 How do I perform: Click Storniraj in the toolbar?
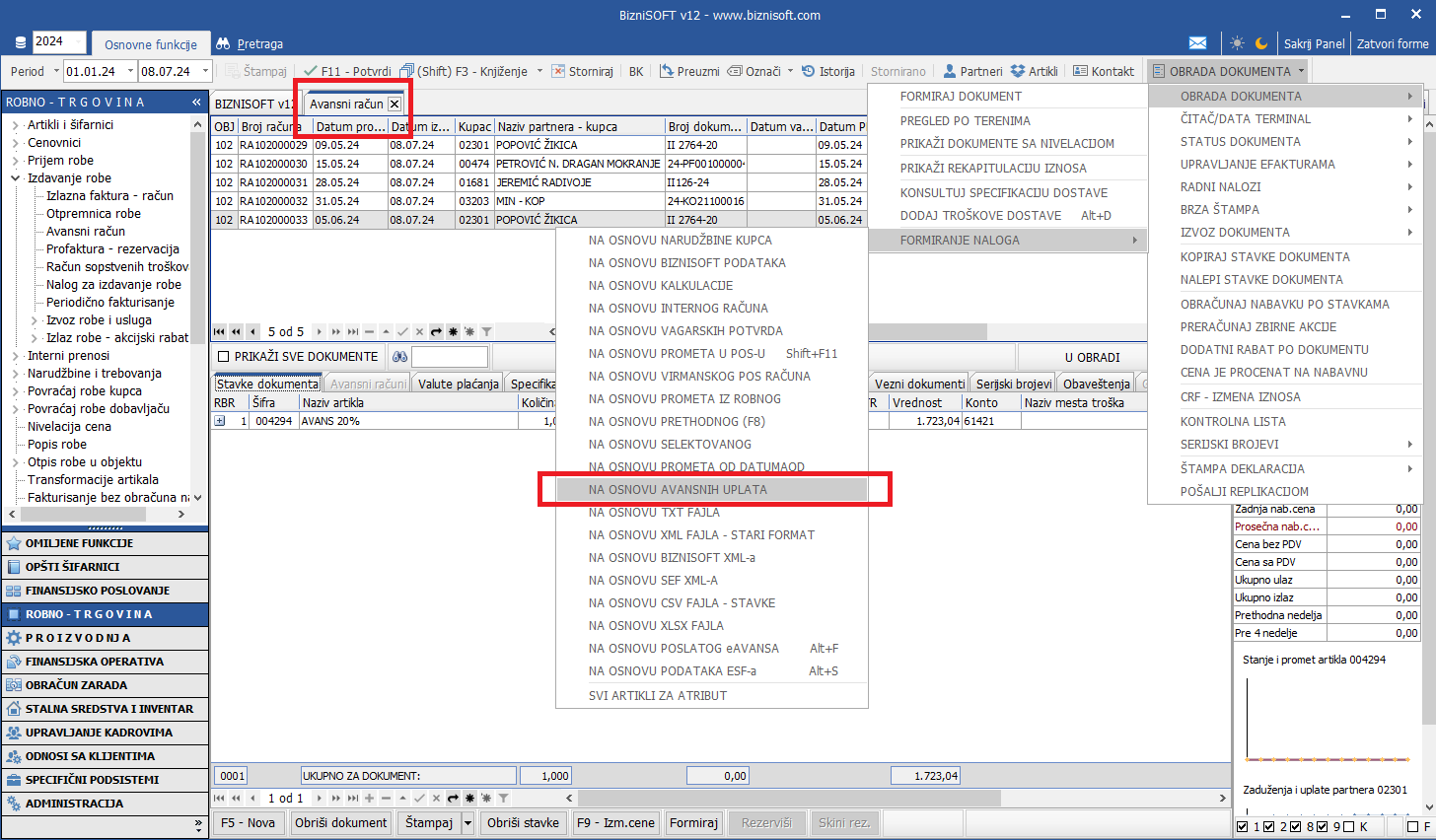click(582, 71)
